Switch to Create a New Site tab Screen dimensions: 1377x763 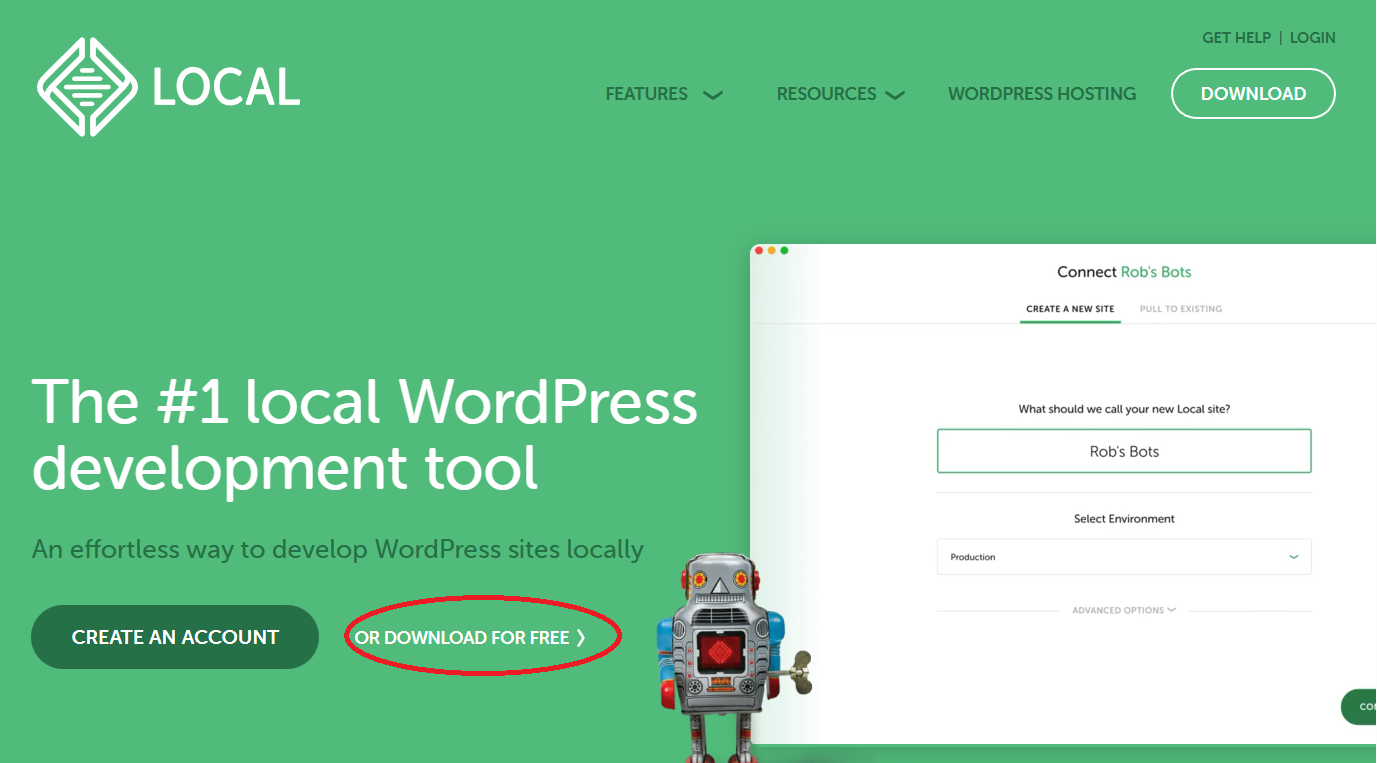point(1070,309)
